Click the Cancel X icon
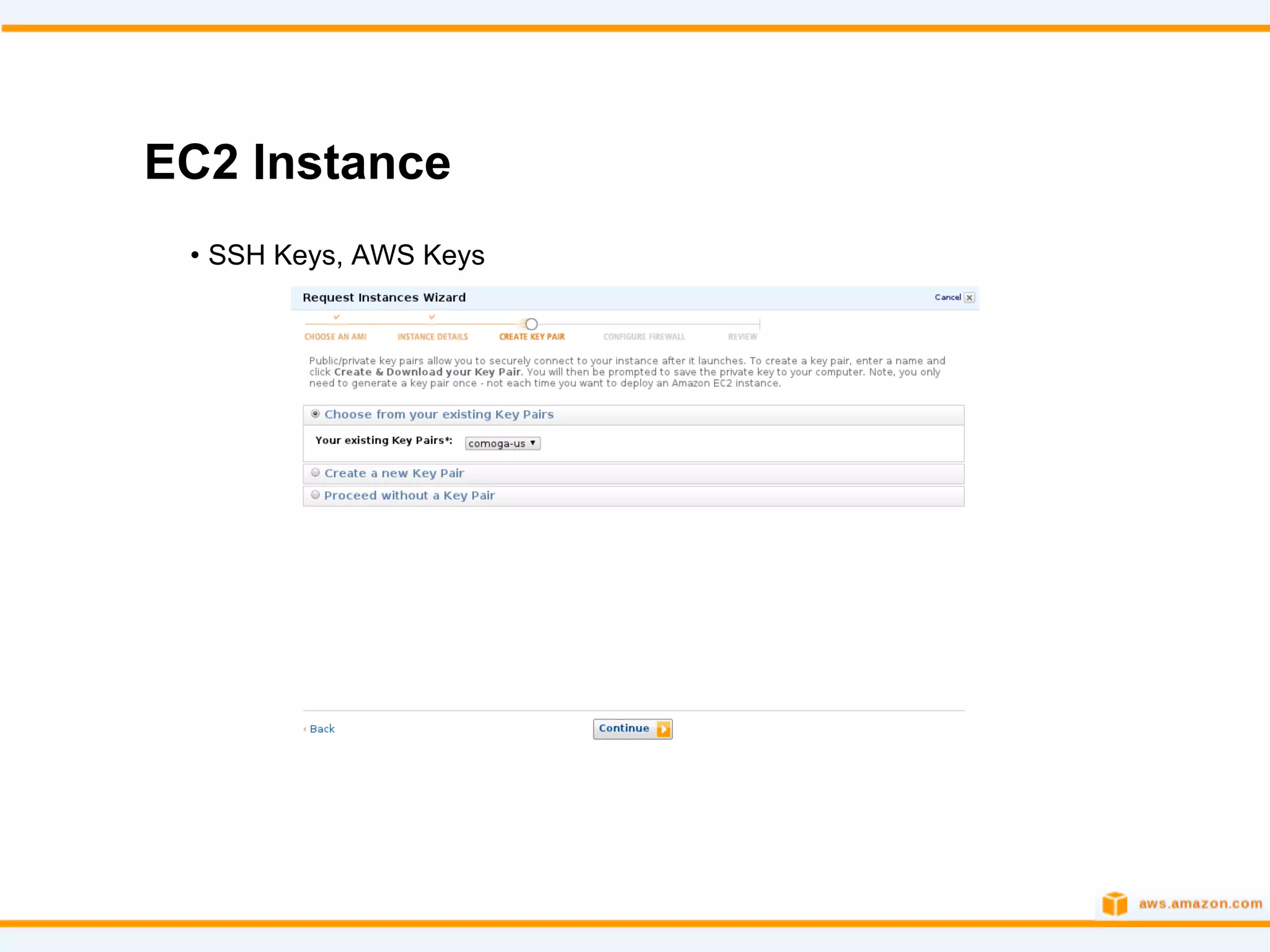The height and width of the screenshot is (952, 1270). tap(969, 297)
